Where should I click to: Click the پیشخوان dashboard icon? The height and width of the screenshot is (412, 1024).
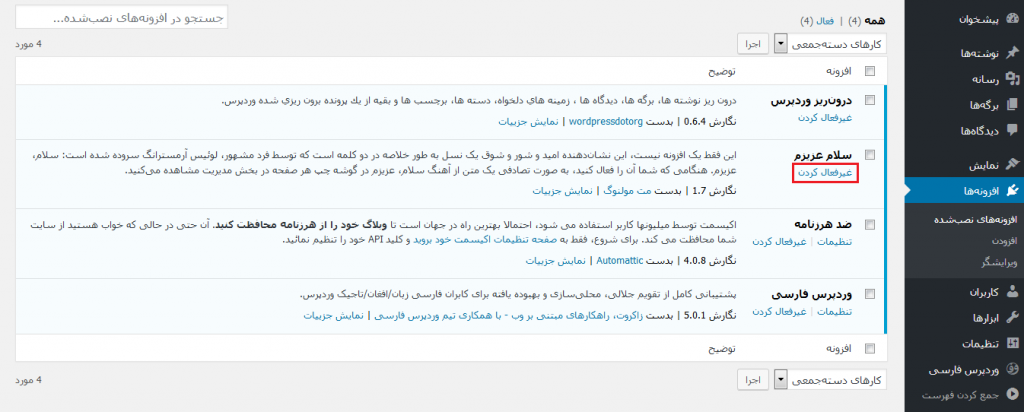coord(1012,19)
